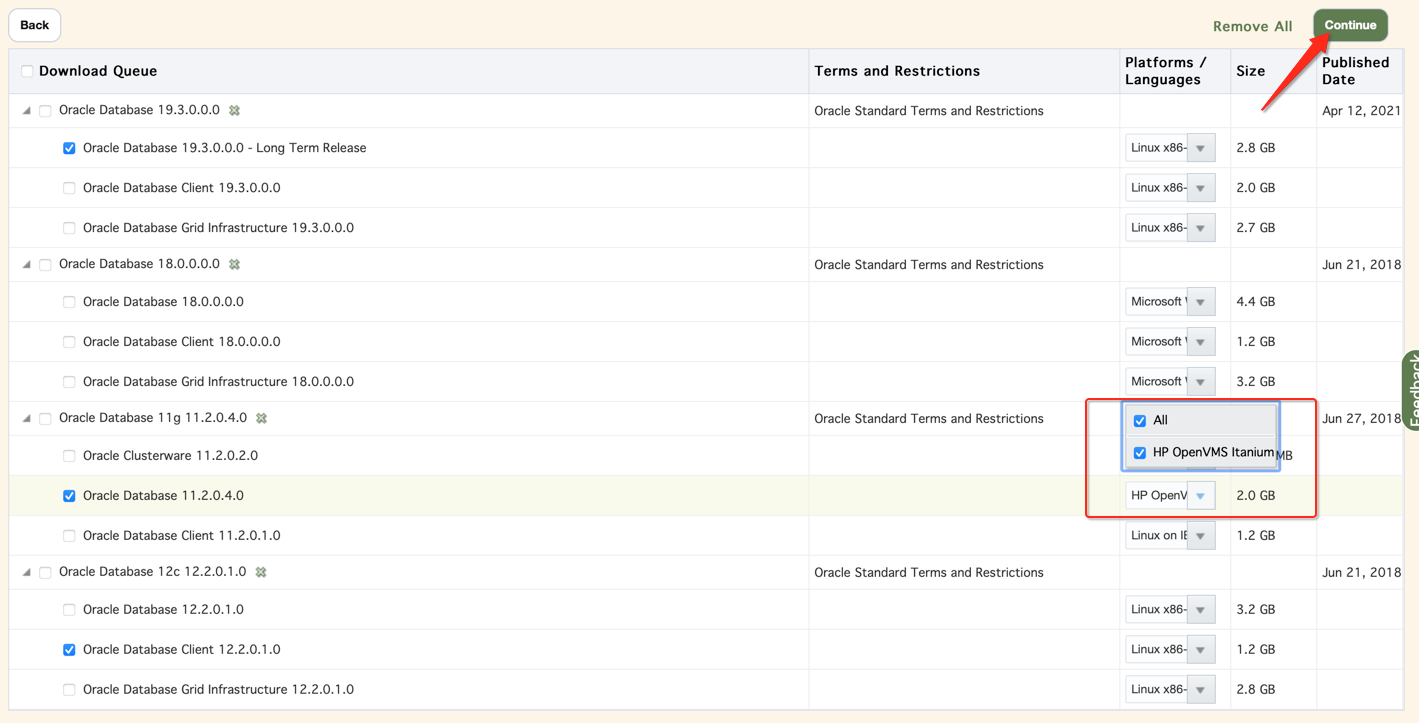Check the Oracle Database 11g 11.2.0.4.0 group checkbox

(45, 419)
